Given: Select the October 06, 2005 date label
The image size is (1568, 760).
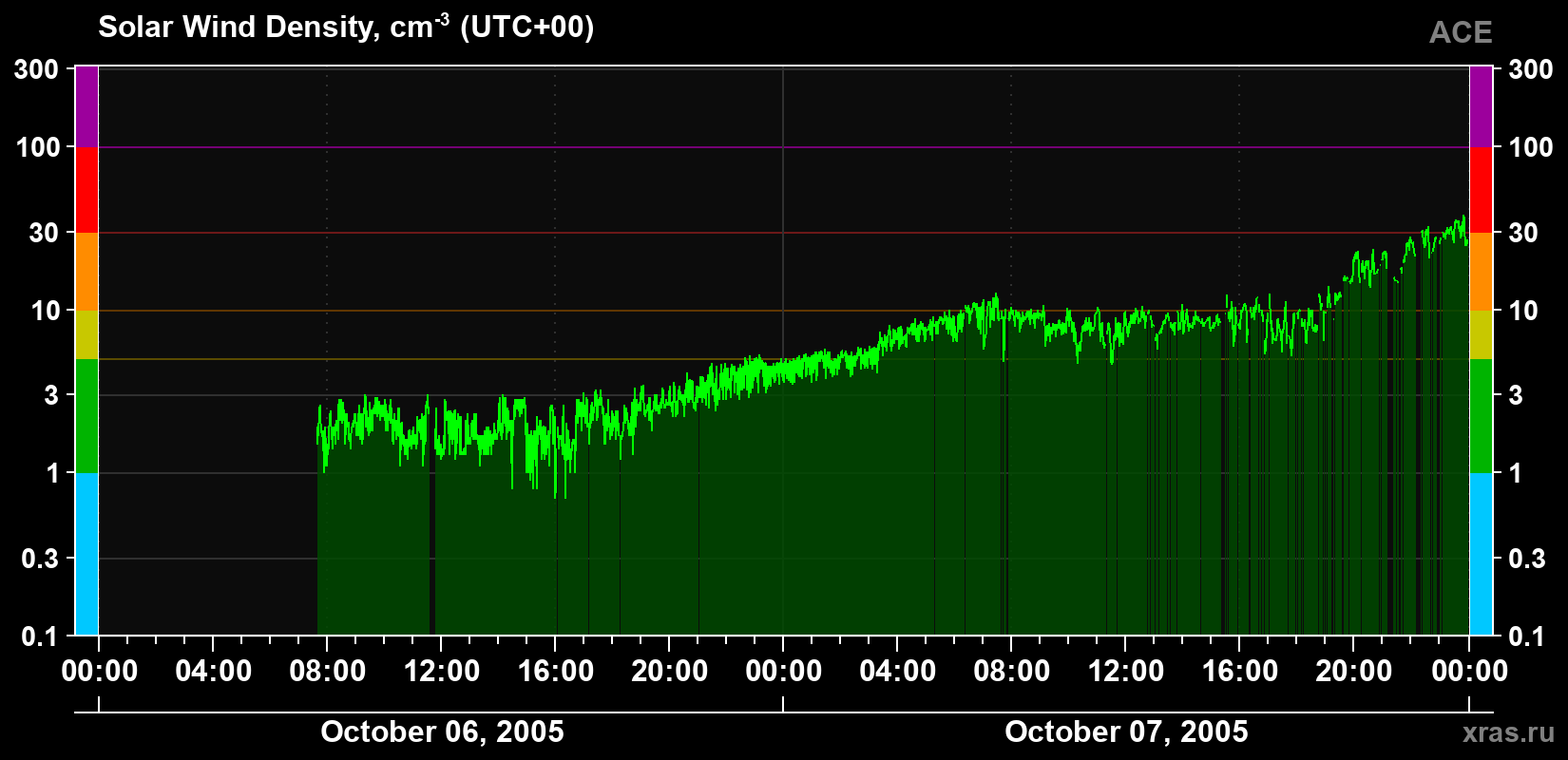Looking at the screenshot, I should point(442,731).
